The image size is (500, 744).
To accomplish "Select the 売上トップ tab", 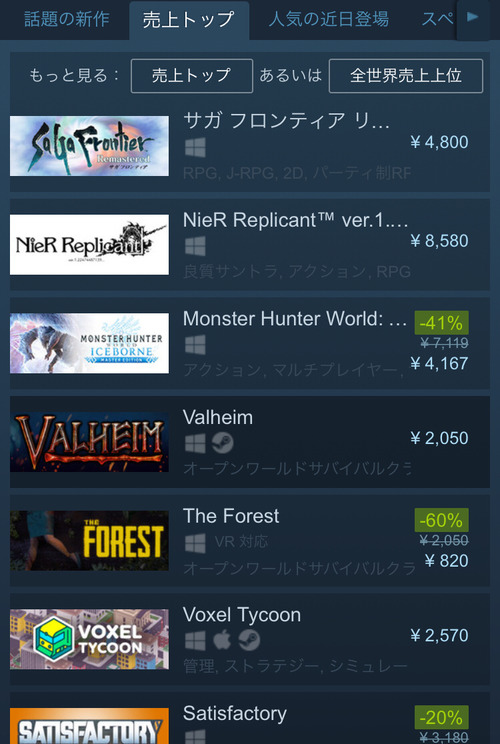I will [189, 20].
